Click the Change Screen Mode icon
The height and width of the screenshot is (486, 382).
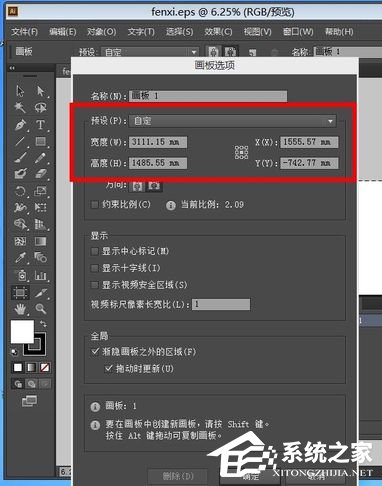(29, 401)
